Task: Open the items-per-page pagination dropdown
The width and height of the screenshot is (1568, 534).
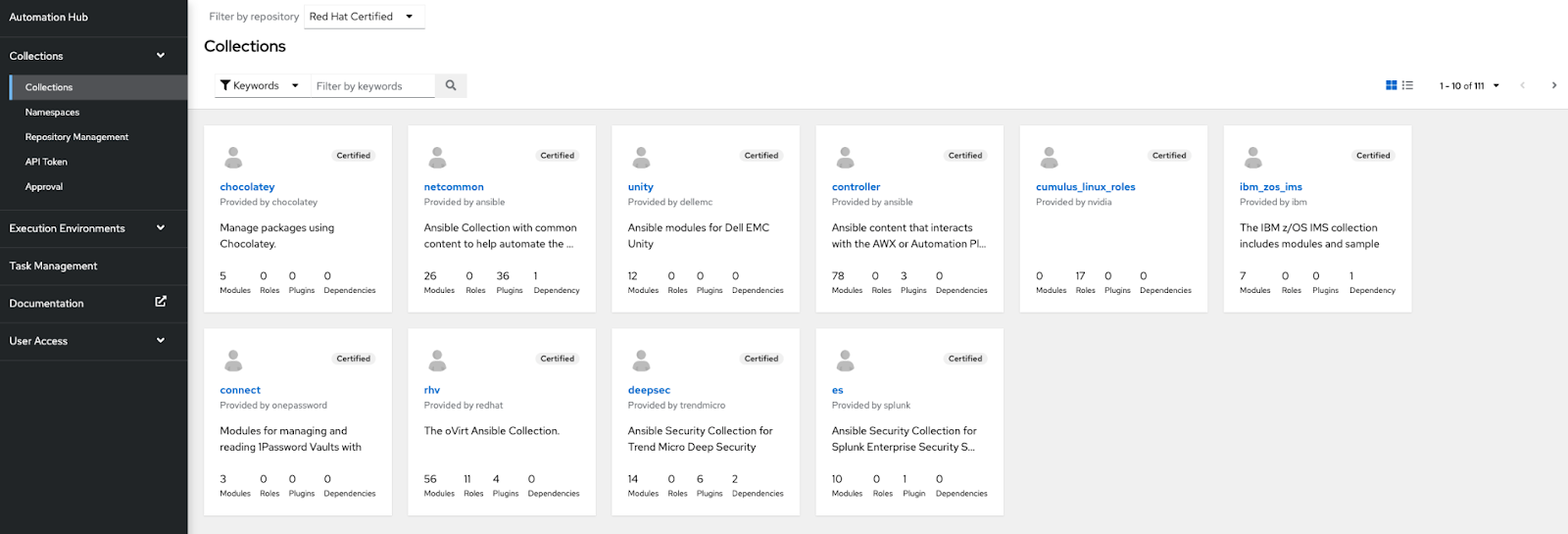Action: (1469, 85)
